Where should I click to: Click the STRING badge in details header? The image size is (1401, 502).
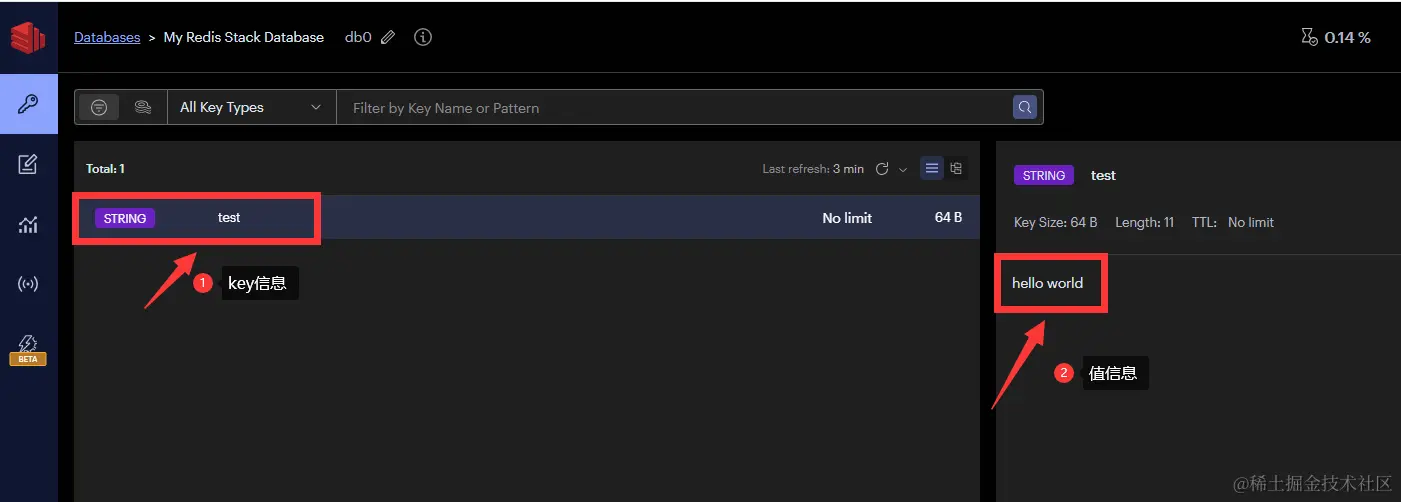(1044, 175)
